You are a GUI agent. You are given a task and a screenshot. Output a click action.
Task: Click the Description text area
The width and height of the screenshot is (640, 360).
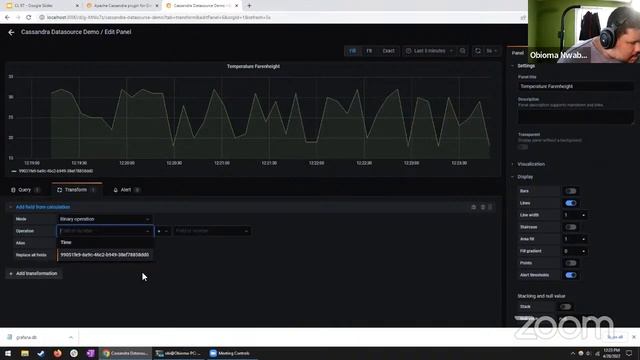pos(576,117)
